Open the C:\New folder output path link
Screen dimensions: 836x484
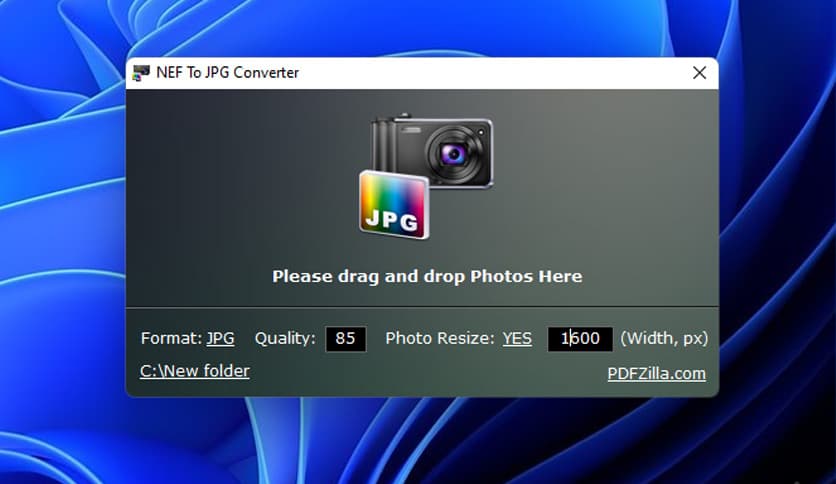(195, 371)
